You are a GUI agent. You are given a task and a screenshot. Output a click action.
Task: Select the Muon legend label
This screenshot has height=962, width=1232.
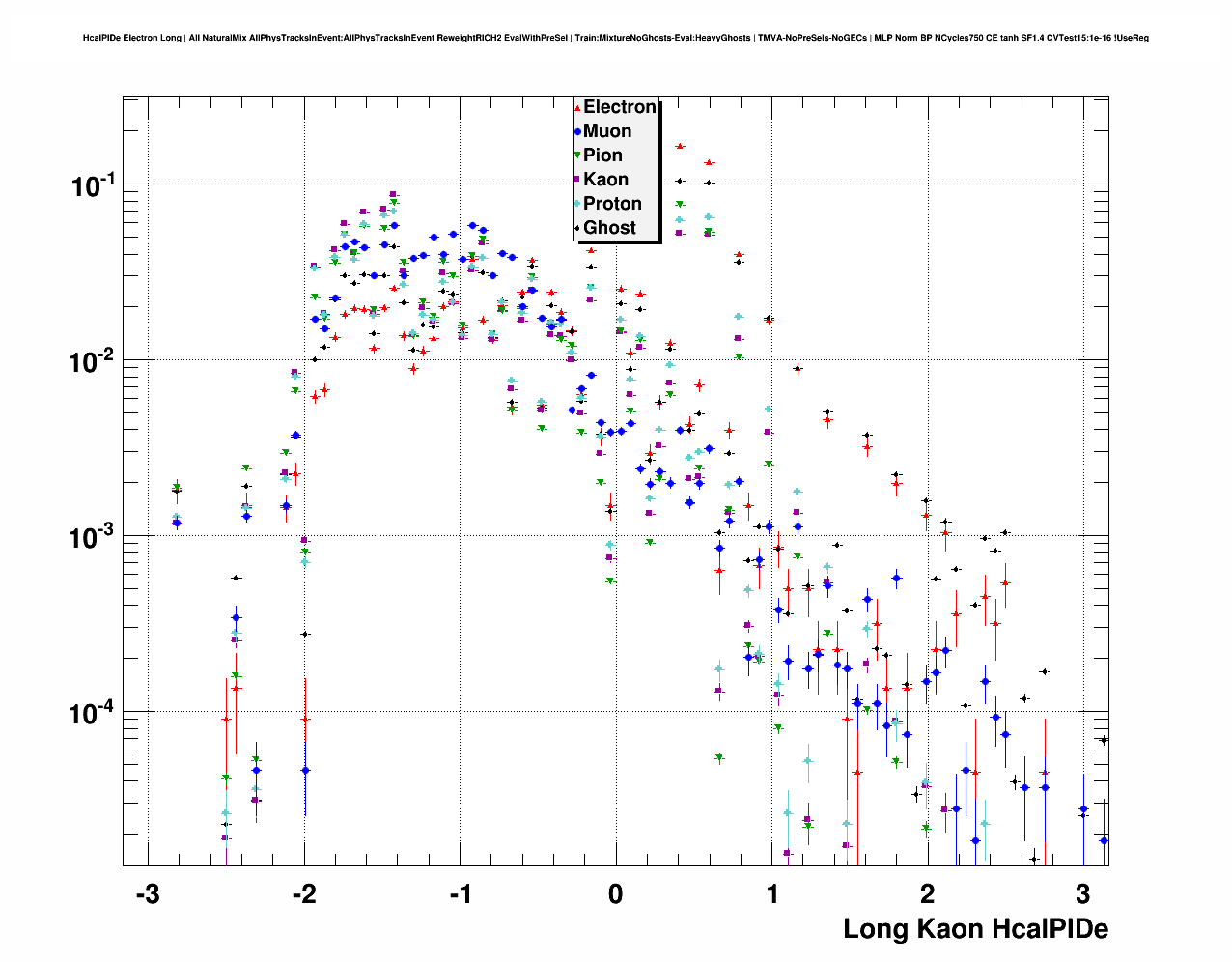click(607, 131)
